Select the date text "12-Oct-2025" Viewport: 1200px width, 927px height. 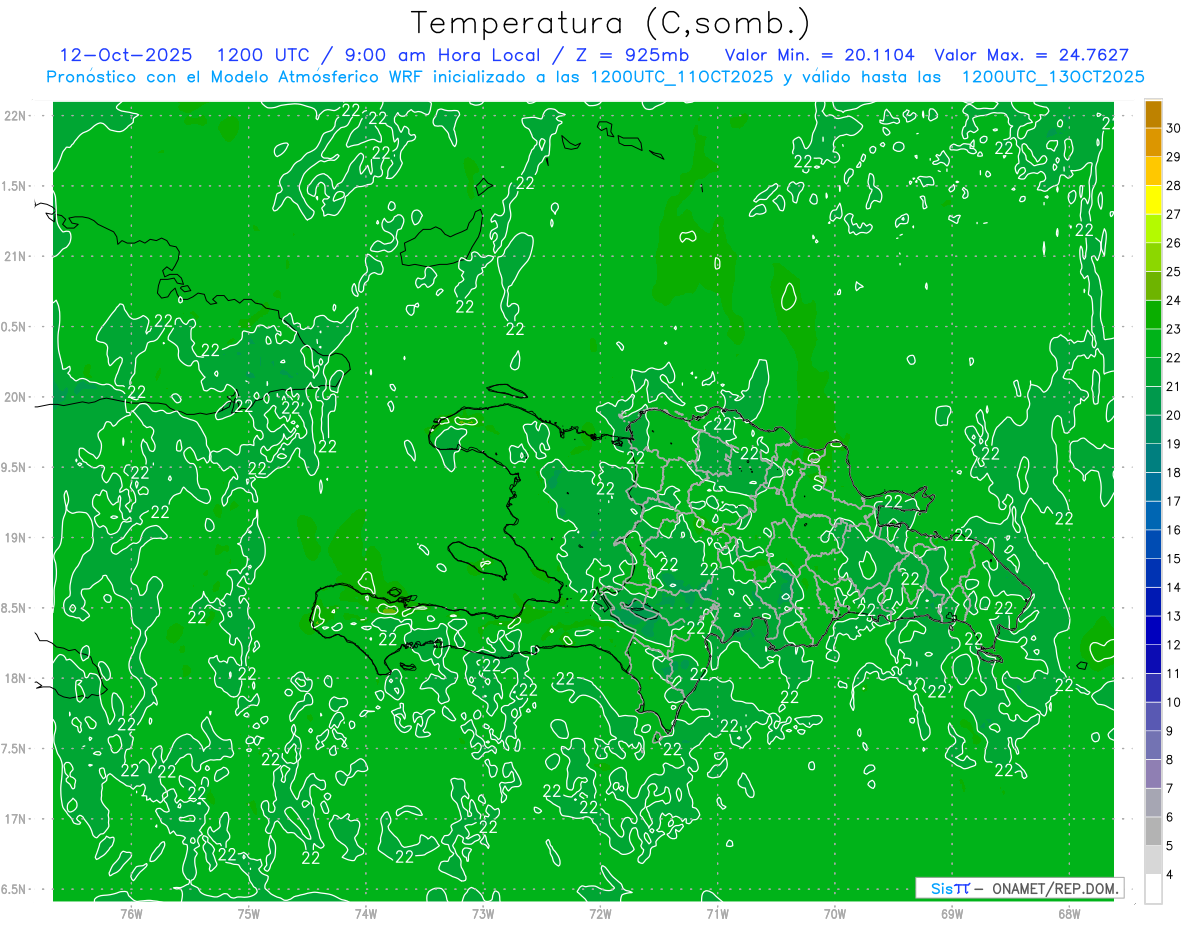click(126, 55)
